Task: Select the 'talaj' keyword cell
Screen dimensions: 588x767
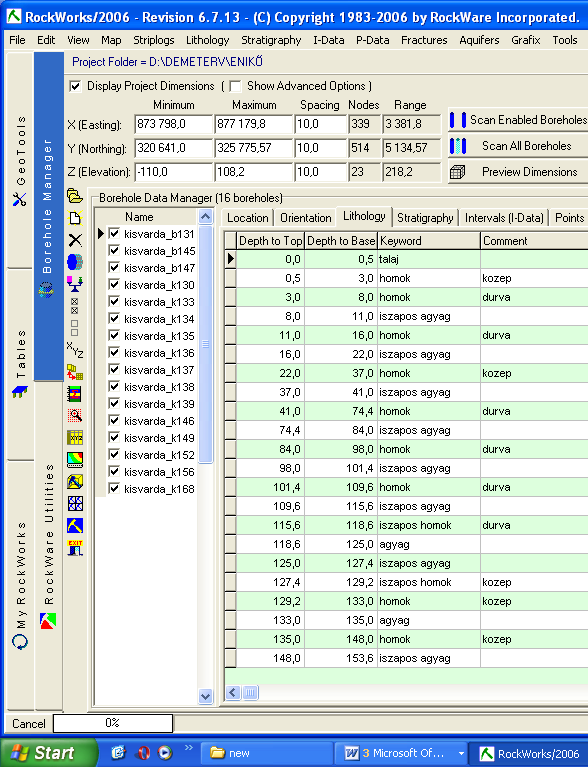Action: (x=429, y=259)
